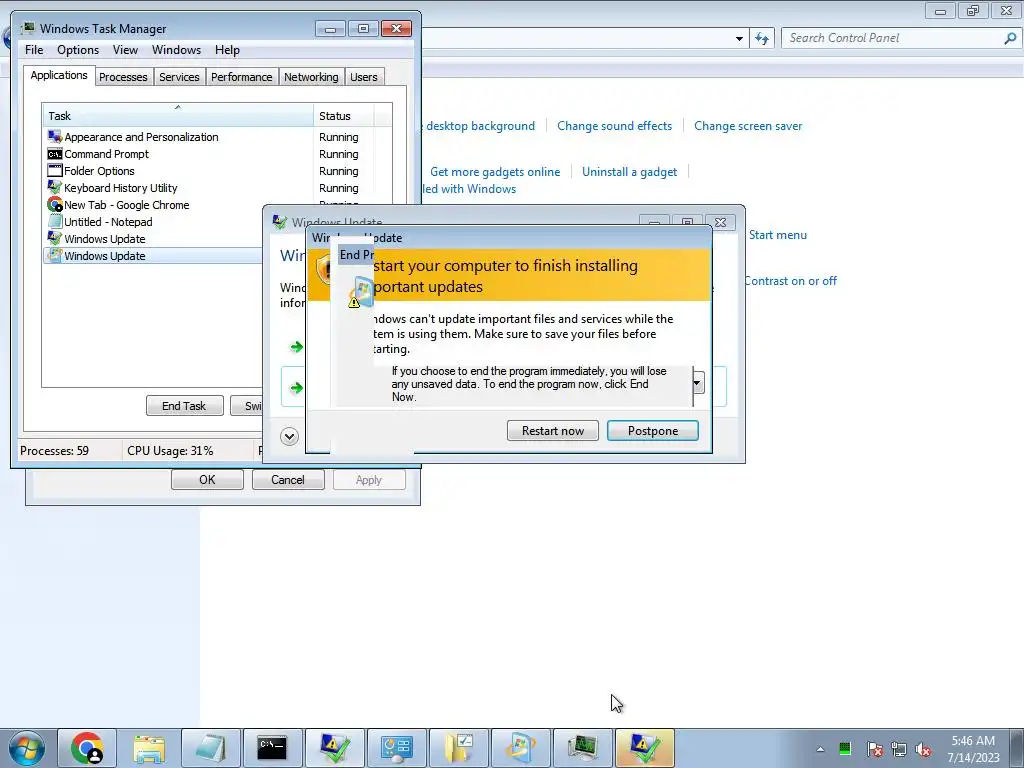Open Task Manager Options menu
Screen dimensions: 1024x768
78,50
